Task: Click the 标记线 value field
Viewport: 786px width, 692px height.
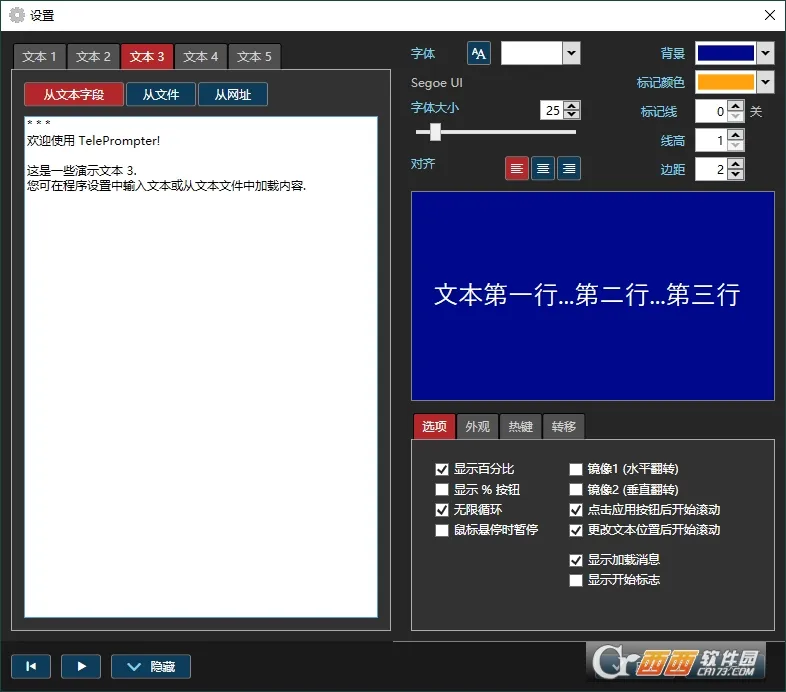Action: pyautogui.click(x=711, y=111)
